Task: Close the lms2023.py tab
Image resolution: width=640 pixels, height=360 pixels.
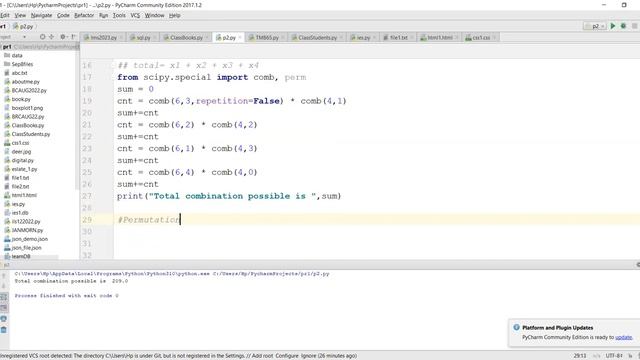Action: pyautogui.click(x=121, y=38)
